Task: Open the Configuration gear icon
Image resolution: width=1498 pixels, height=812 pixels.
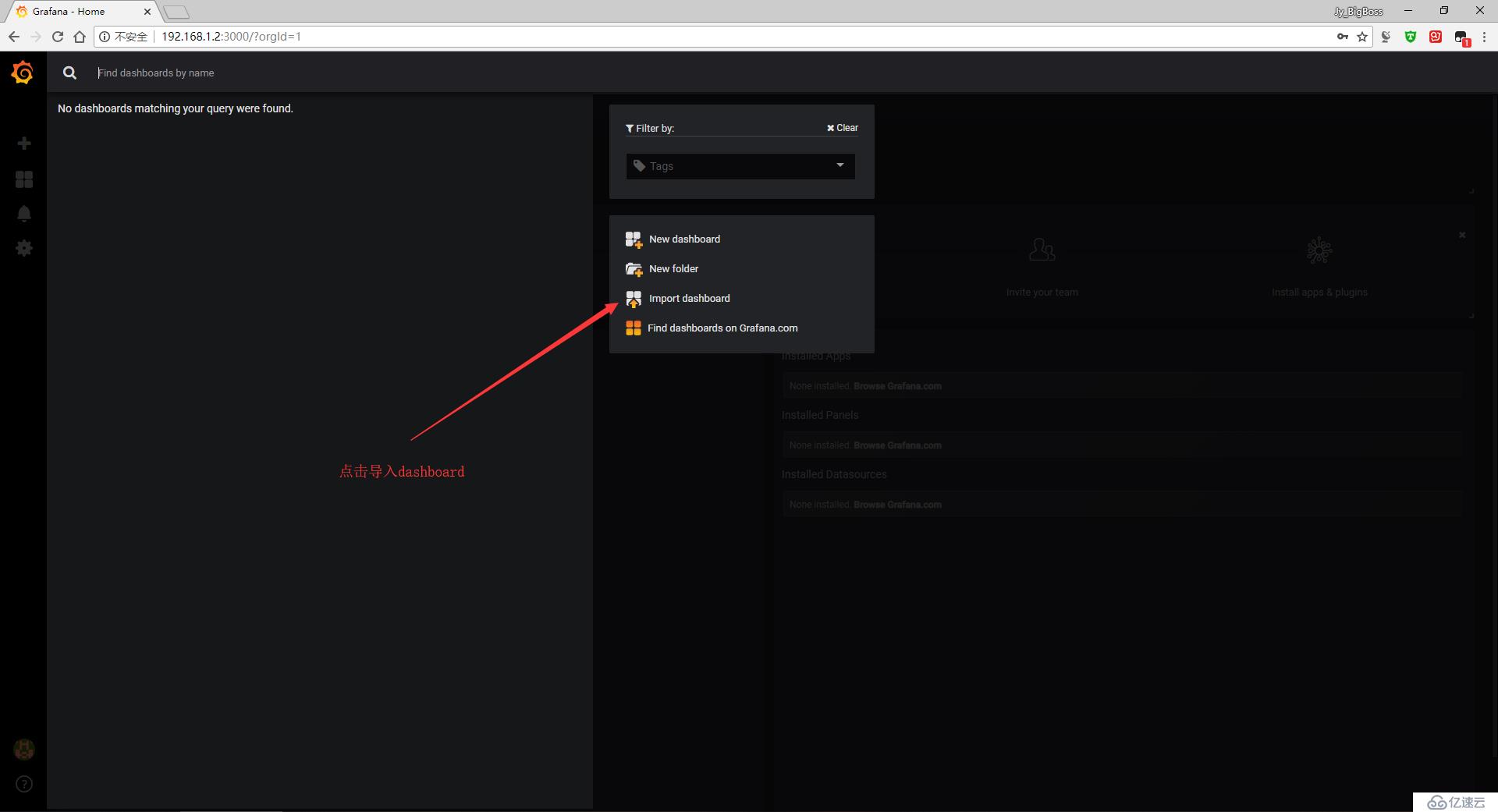Action: 24,248
